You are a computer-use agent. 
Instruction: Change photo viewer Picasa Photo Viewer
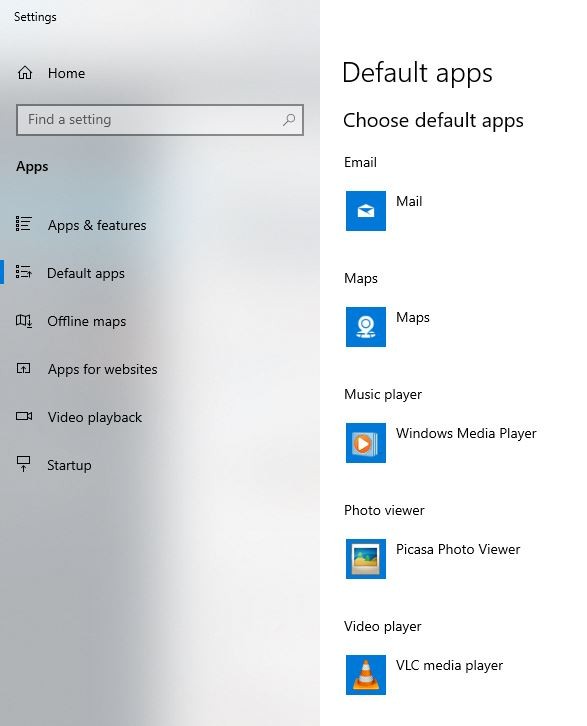(458, 549)
